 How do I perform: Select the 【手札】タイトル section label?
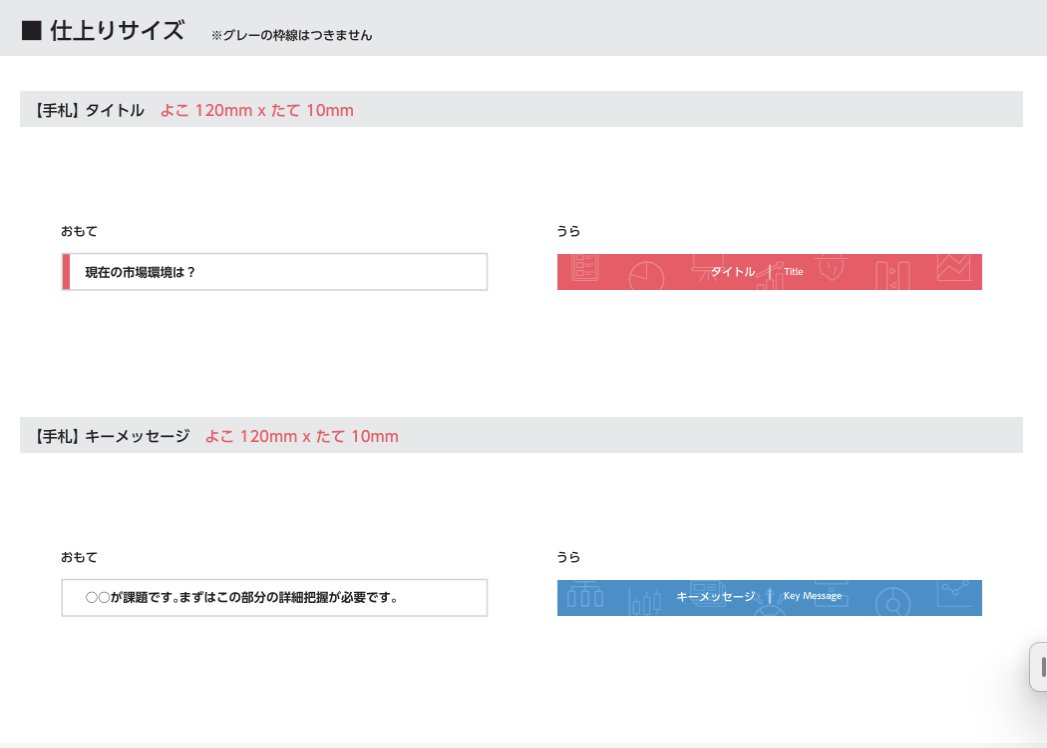pos(89,110)
